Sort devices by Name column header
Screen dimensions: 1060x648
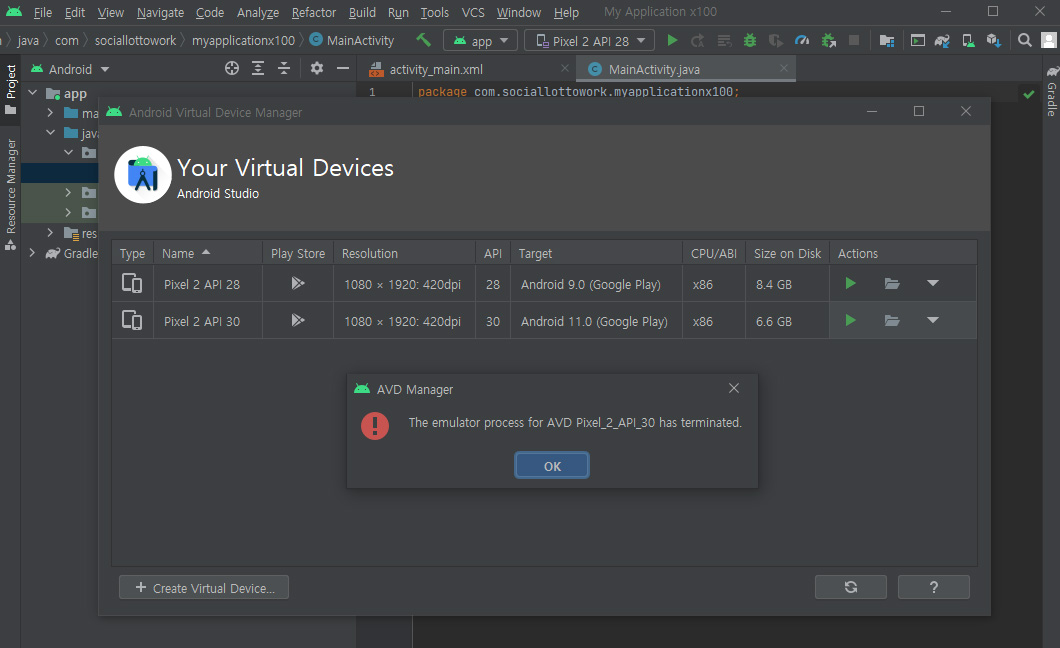point(208,253)
